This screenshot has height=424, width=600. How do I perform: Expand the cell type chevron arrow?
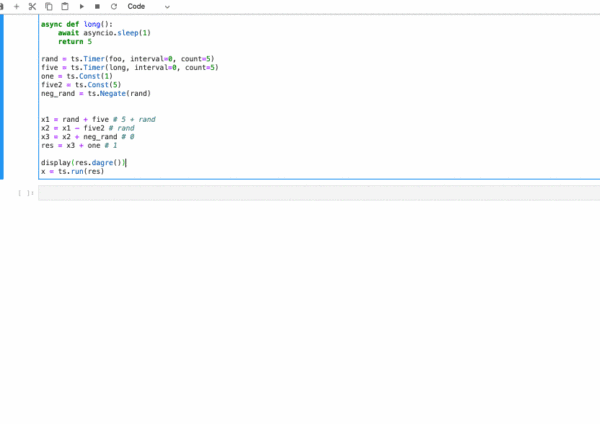[167, 7]
